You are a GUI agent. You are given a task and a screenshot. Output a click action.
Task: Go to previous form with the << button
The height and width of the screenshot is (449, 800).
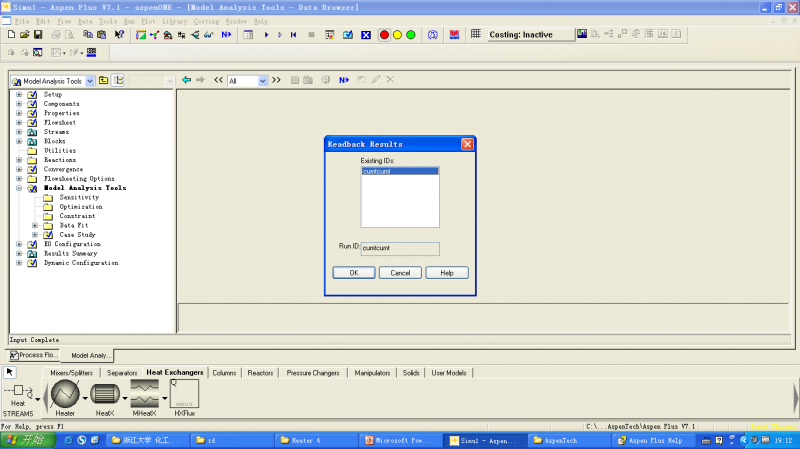[x=218, y=80]
